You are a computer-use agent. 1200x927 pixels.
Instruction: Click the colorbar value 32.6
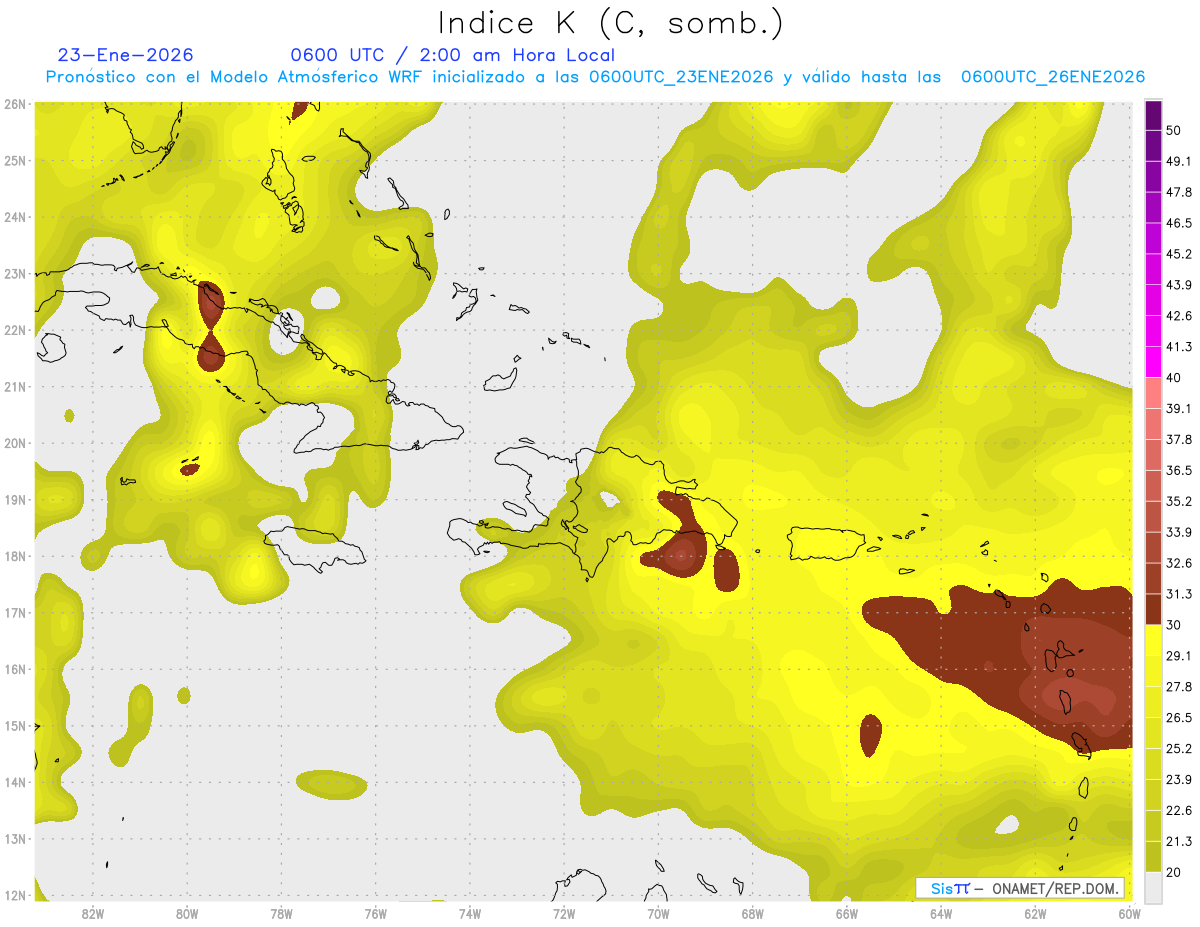pyautogui.click(x=1179, y=563)
